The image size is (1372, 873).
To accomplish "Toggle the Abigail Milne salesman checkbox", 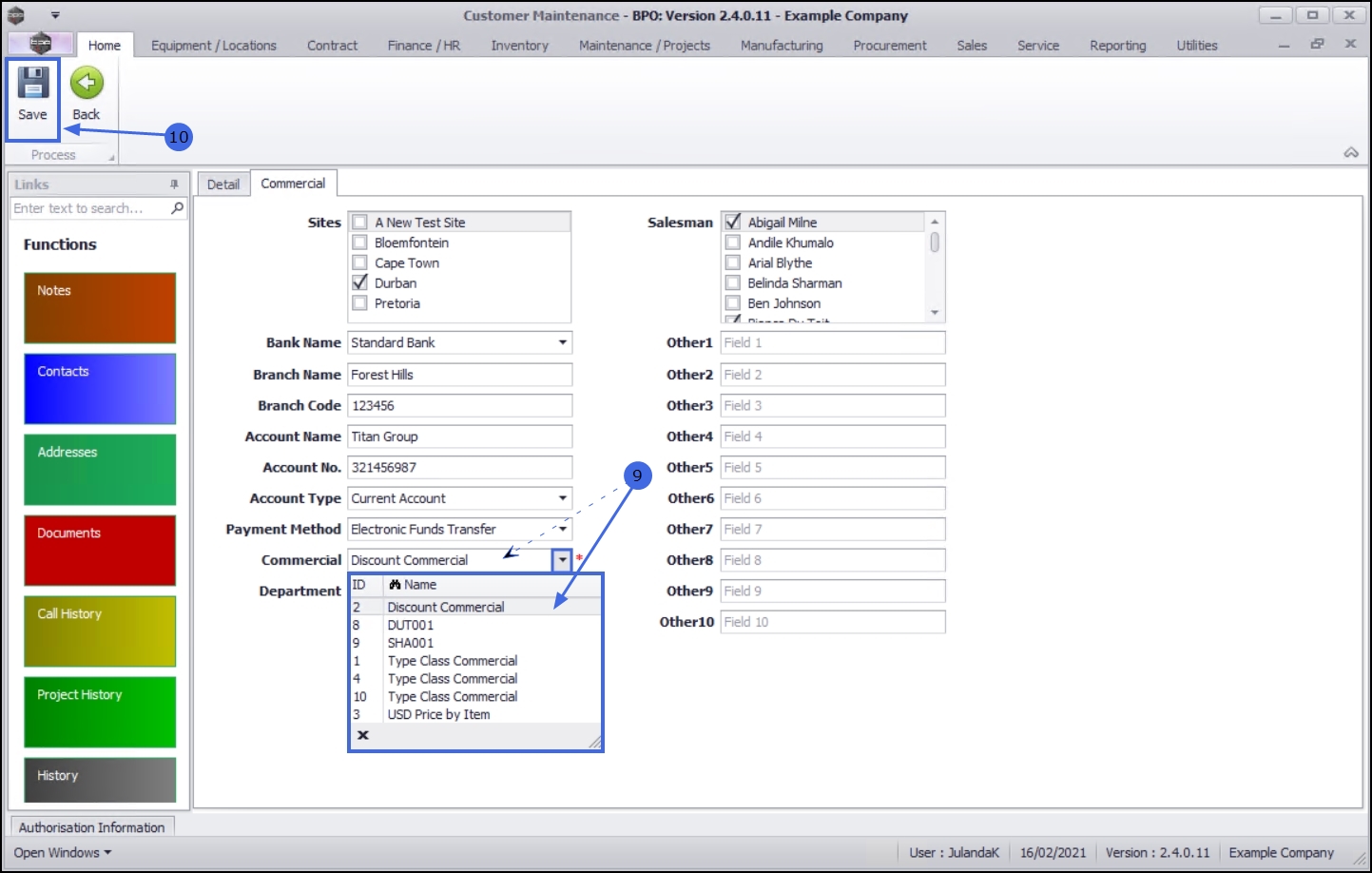I will click(x=733, y=222).
